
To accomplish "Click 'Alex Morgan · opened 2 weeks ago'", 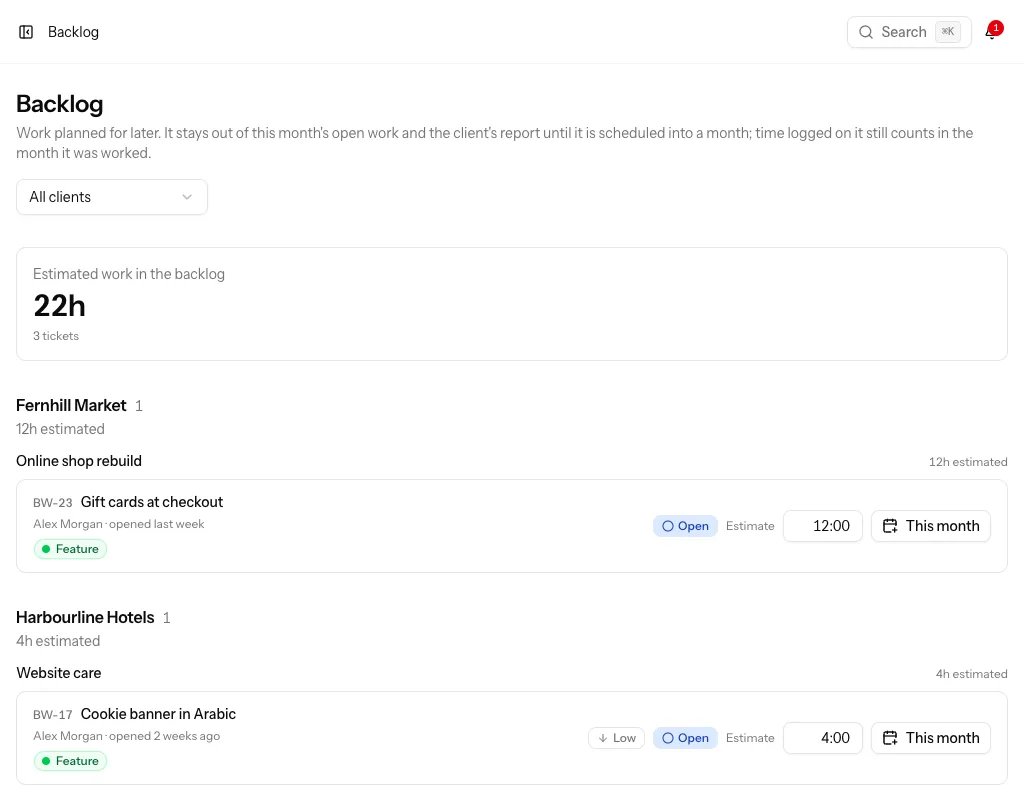I will pyautogui.click(x=127, y=735).
